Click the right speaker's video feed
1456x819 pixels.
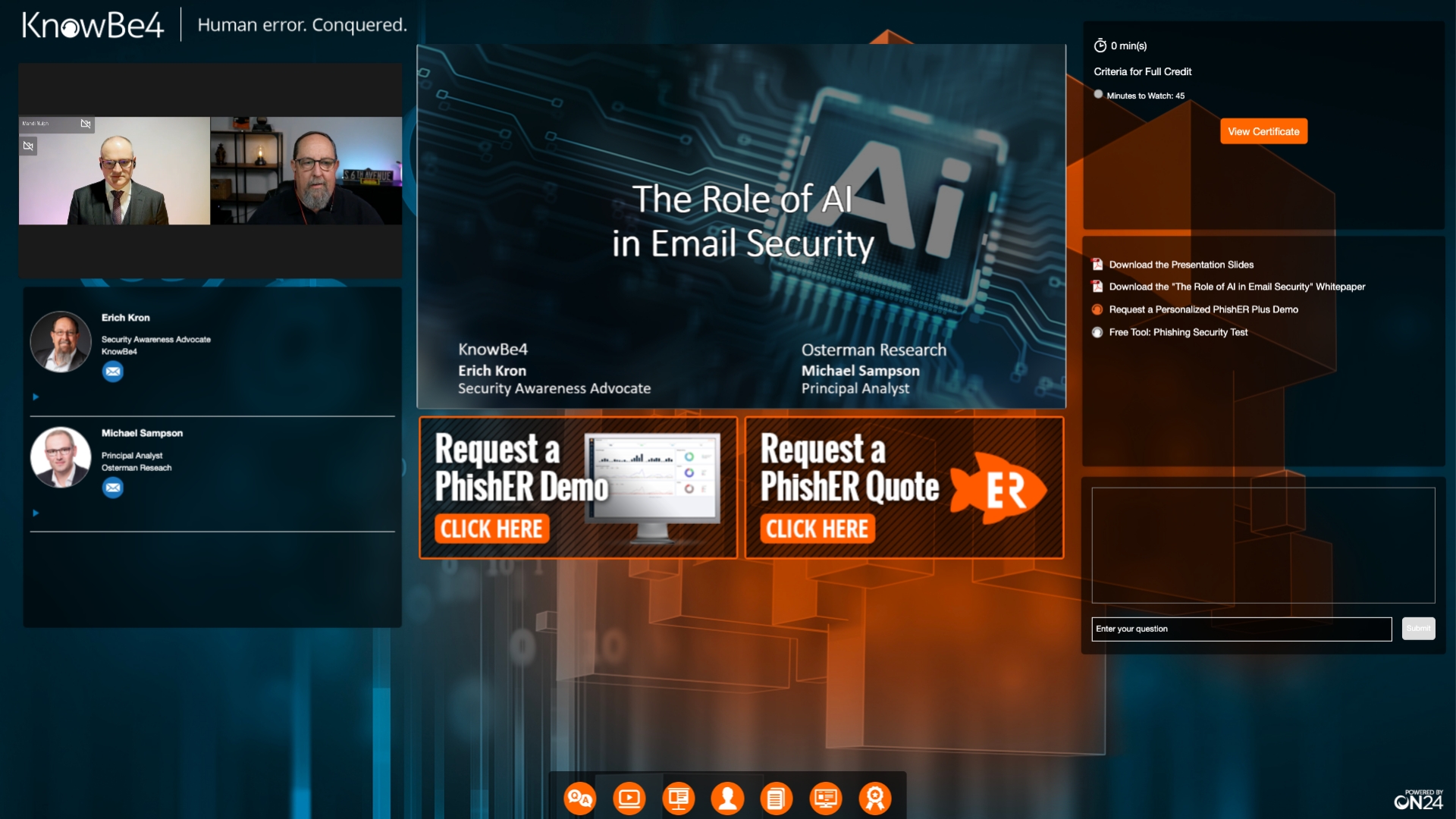pos(306,171)
